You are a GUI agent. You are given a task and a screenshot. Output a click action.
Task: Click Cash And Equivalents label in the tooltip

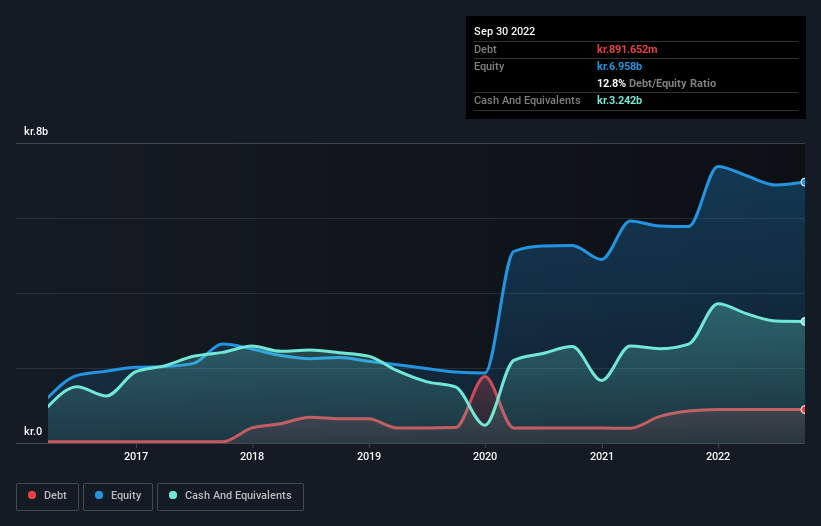(527, 100)
